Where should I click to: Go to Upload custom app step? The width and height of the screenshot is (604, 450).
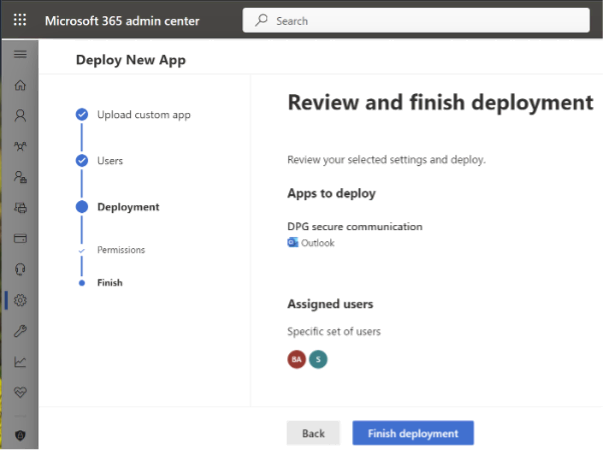(143, 114)
